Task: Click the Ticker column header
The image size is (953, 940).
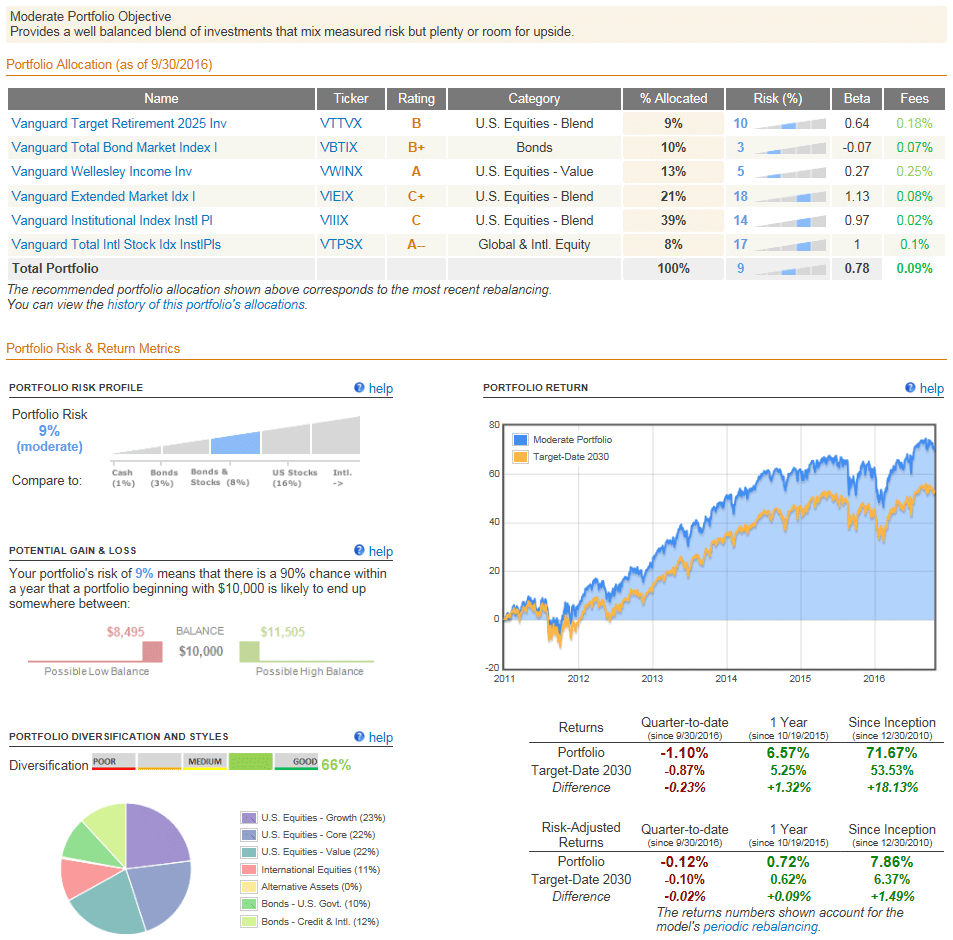Action: pyautogui.click(x=351, y=98)
